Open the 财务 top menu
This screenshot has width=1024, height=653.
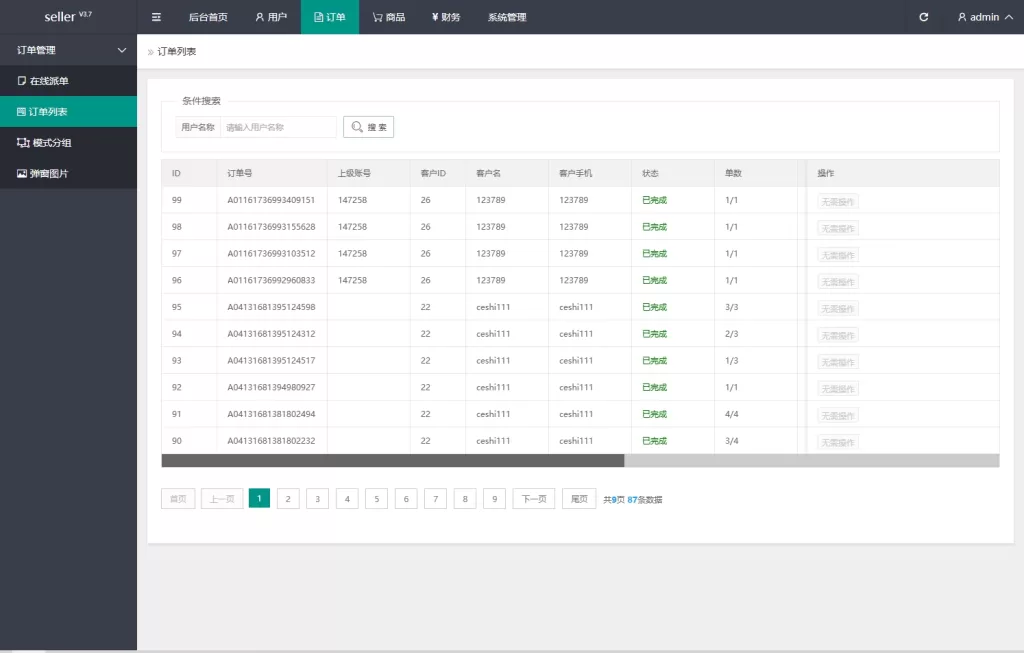coord(446,17)
